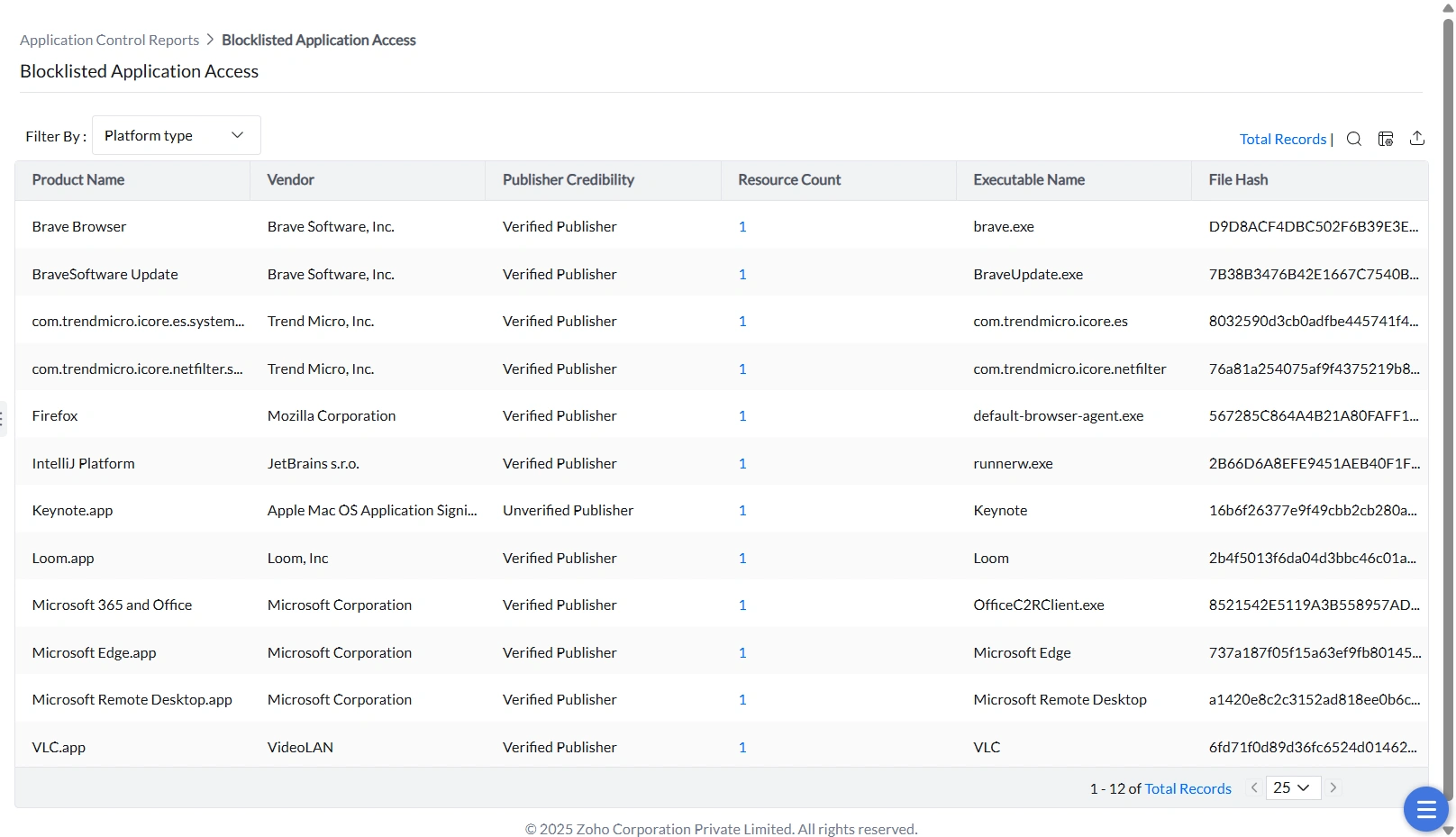Click the export report icon

point(1417,138)
